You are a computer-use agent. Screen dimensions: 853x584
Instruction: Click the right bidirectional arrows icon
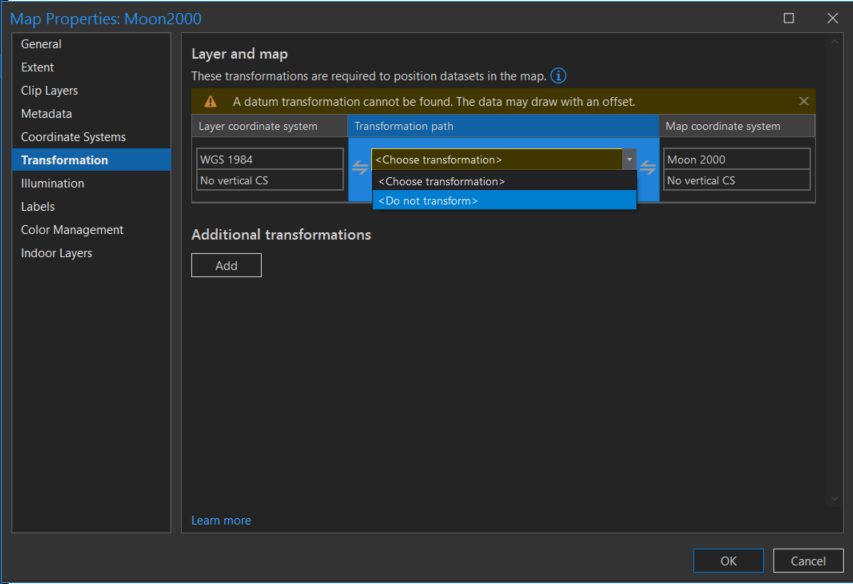coord(648,168)
